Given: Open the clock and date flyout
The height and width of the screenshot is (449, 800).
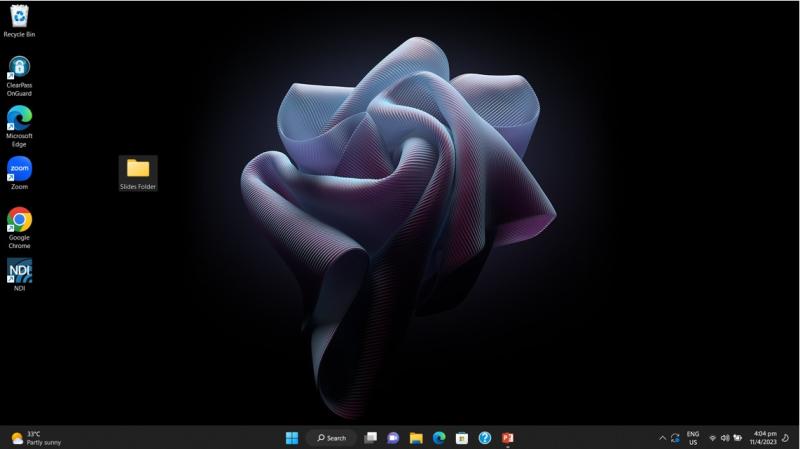Looking at the screenshot, I should (763, 438).
